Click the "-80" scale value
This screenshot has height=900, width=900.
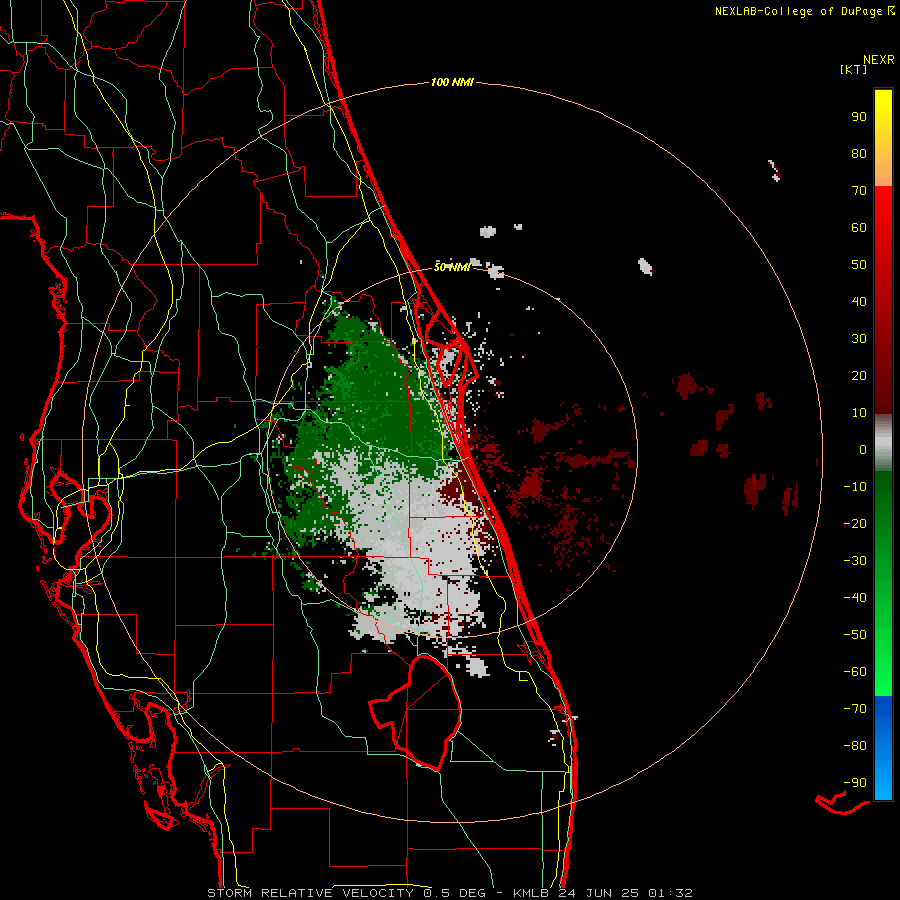click(x=855, y=746)
